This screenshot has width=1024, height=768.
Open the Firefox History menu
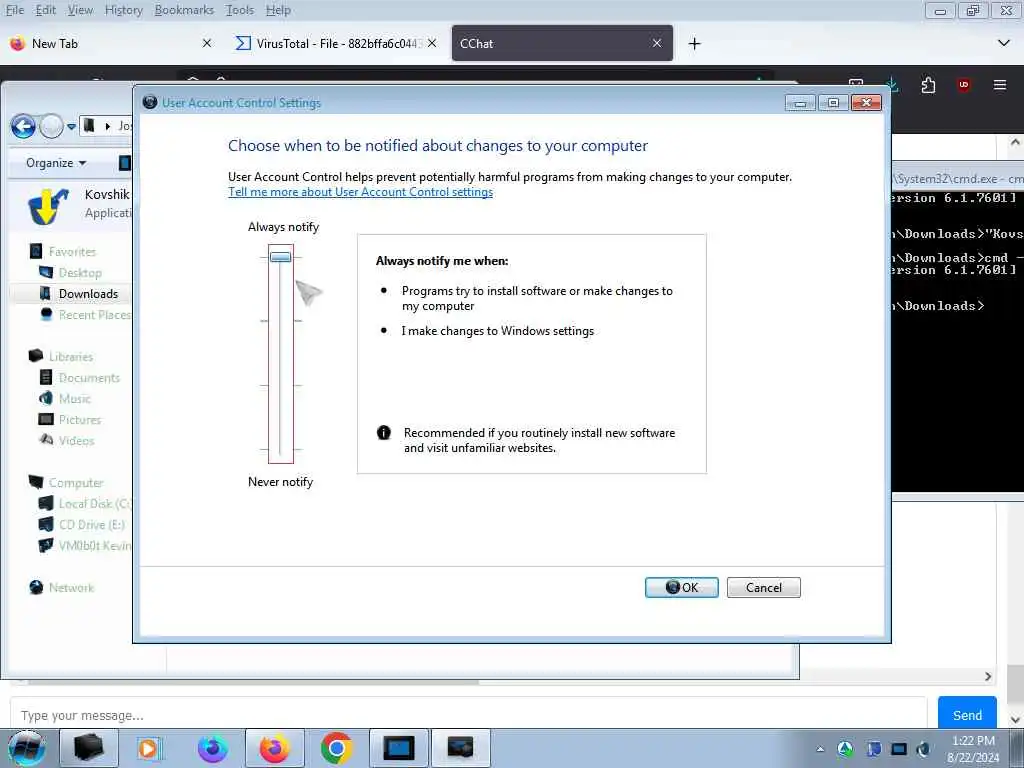(x=123, y=10)
